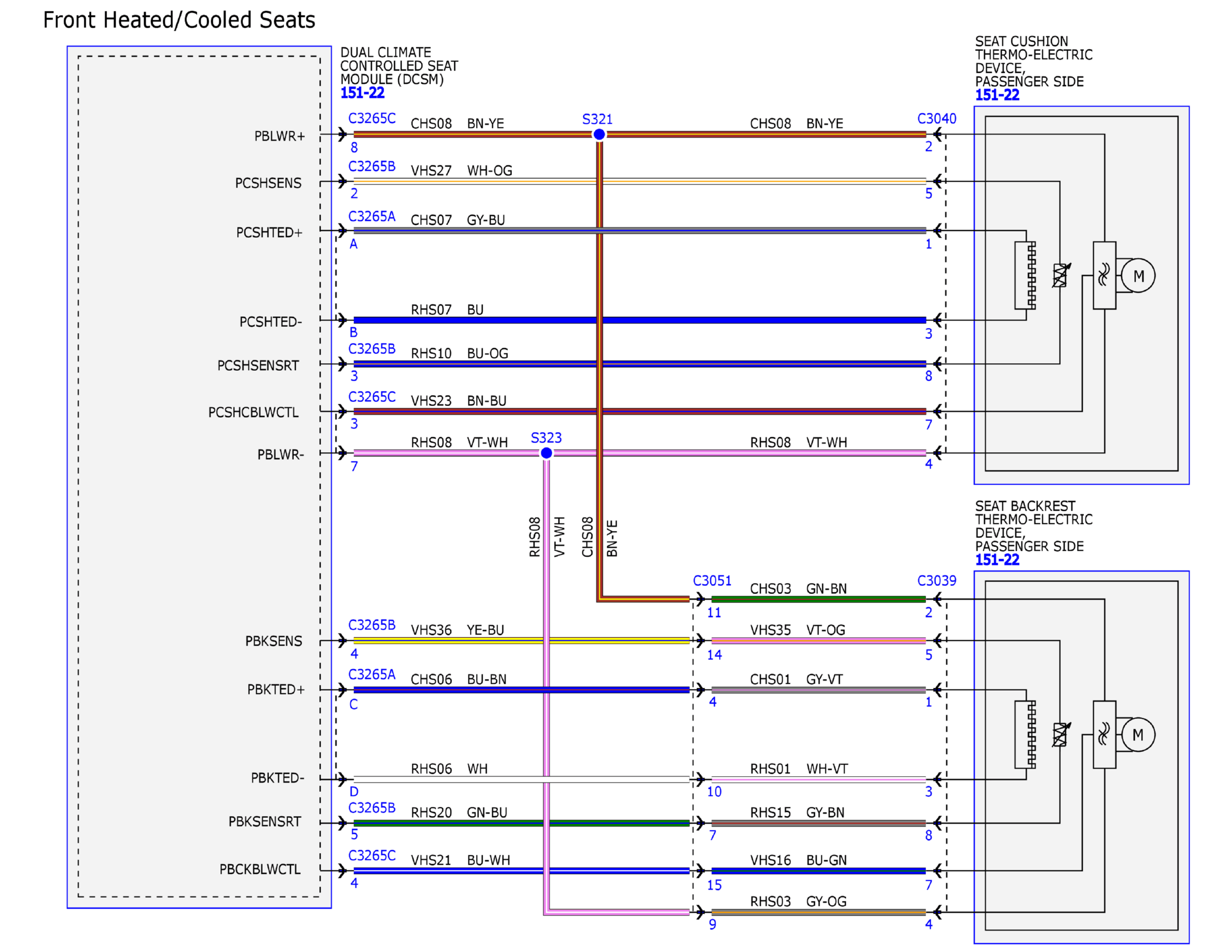This screenshot has width=1232, height=952.
Task: Click the Front Heated/Cooled Seats title
Action: pyautogui.click(x=179, y=20)
